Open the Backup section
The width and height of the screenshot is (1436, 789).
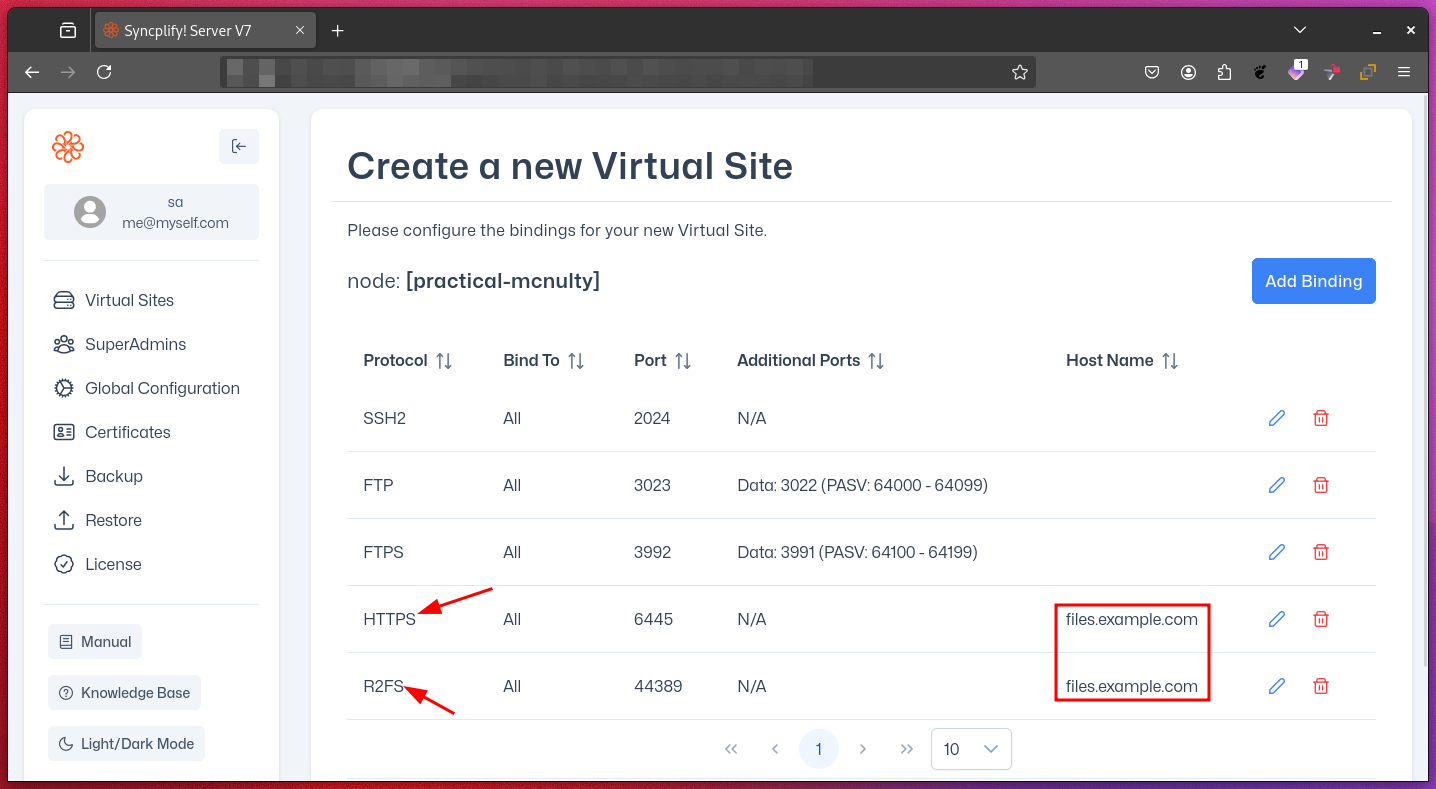coord(113,476)
